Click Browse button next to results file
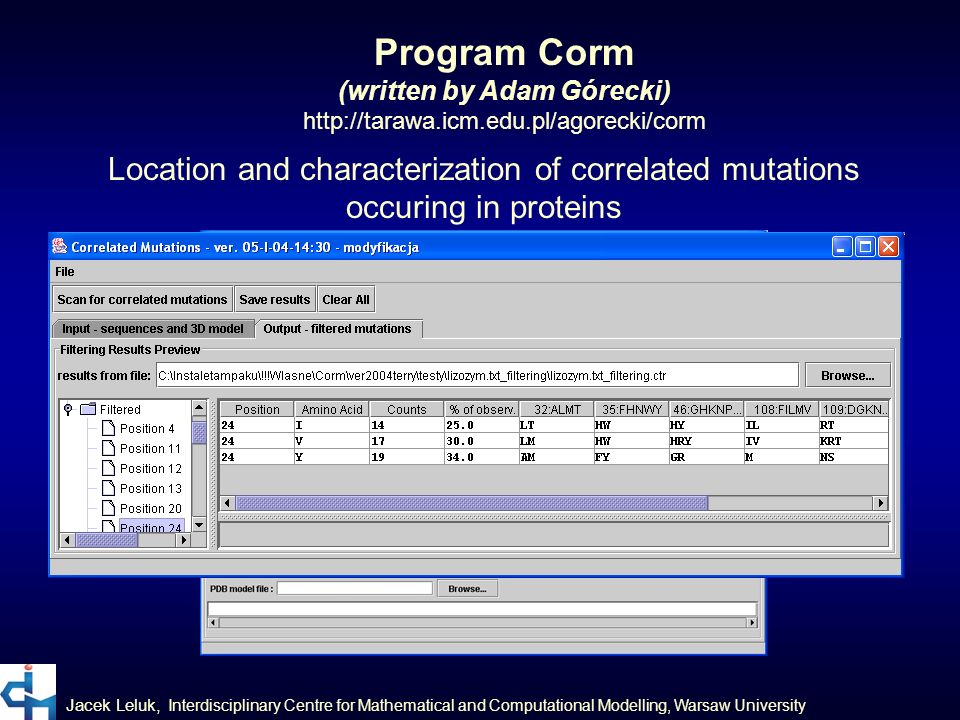The image size is (960, 720). pos(847,375)
